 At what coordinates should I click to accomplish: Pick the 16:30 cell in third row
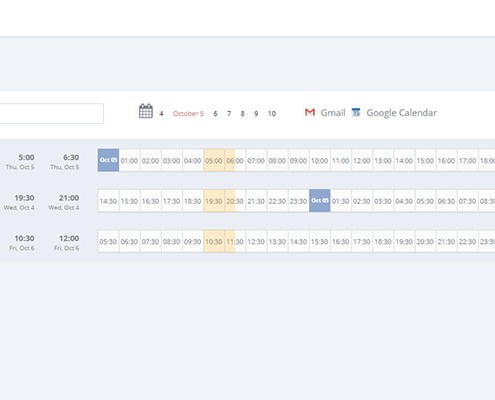pos(341,241)
